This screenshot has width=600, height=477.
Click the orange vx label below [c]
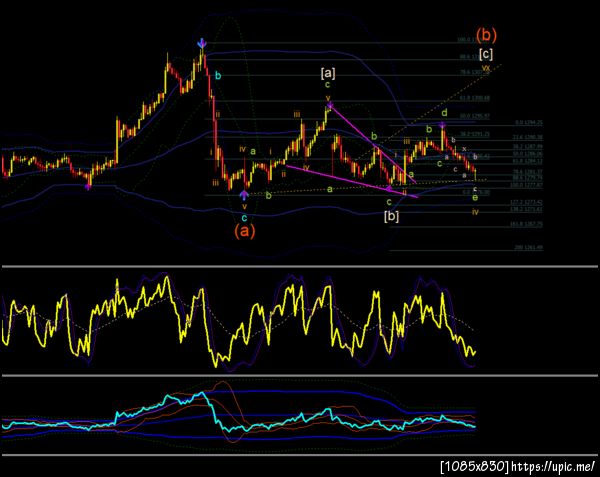tap(486, 68)
